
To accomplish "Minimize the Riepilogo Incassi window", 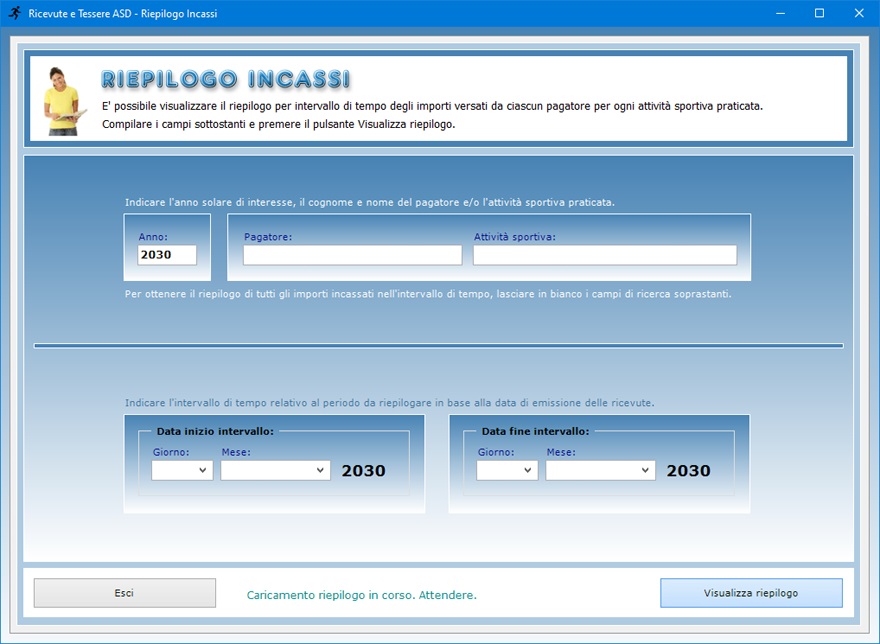I will [x=780, y=13].
